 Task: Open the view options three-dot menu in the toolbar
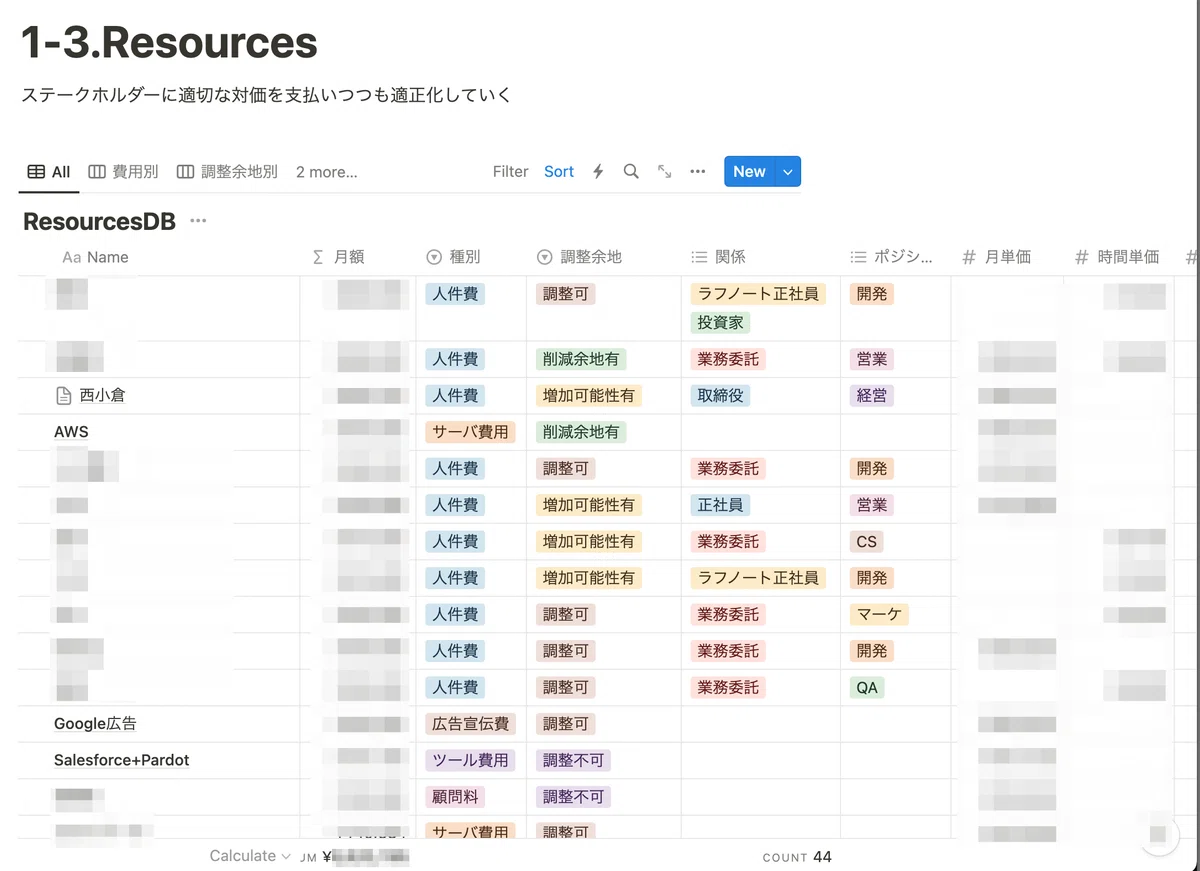[698, 172]
